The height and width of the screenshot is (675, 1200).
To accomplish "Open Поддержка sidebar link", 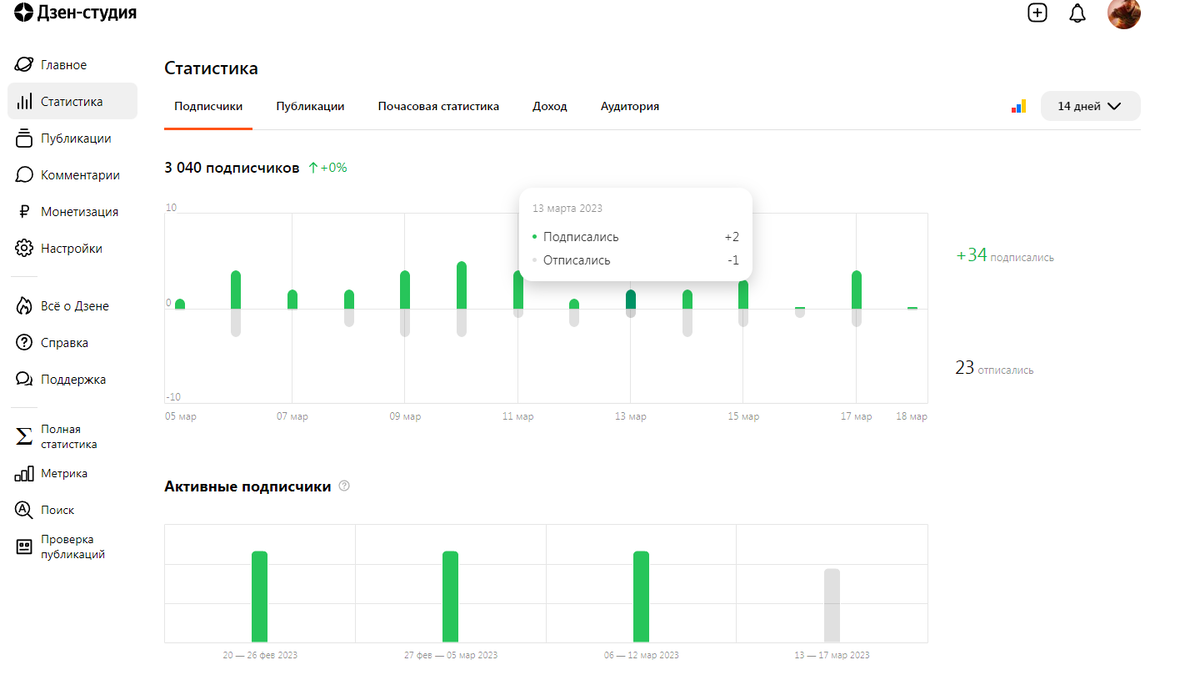I will [x=72, y=380].
